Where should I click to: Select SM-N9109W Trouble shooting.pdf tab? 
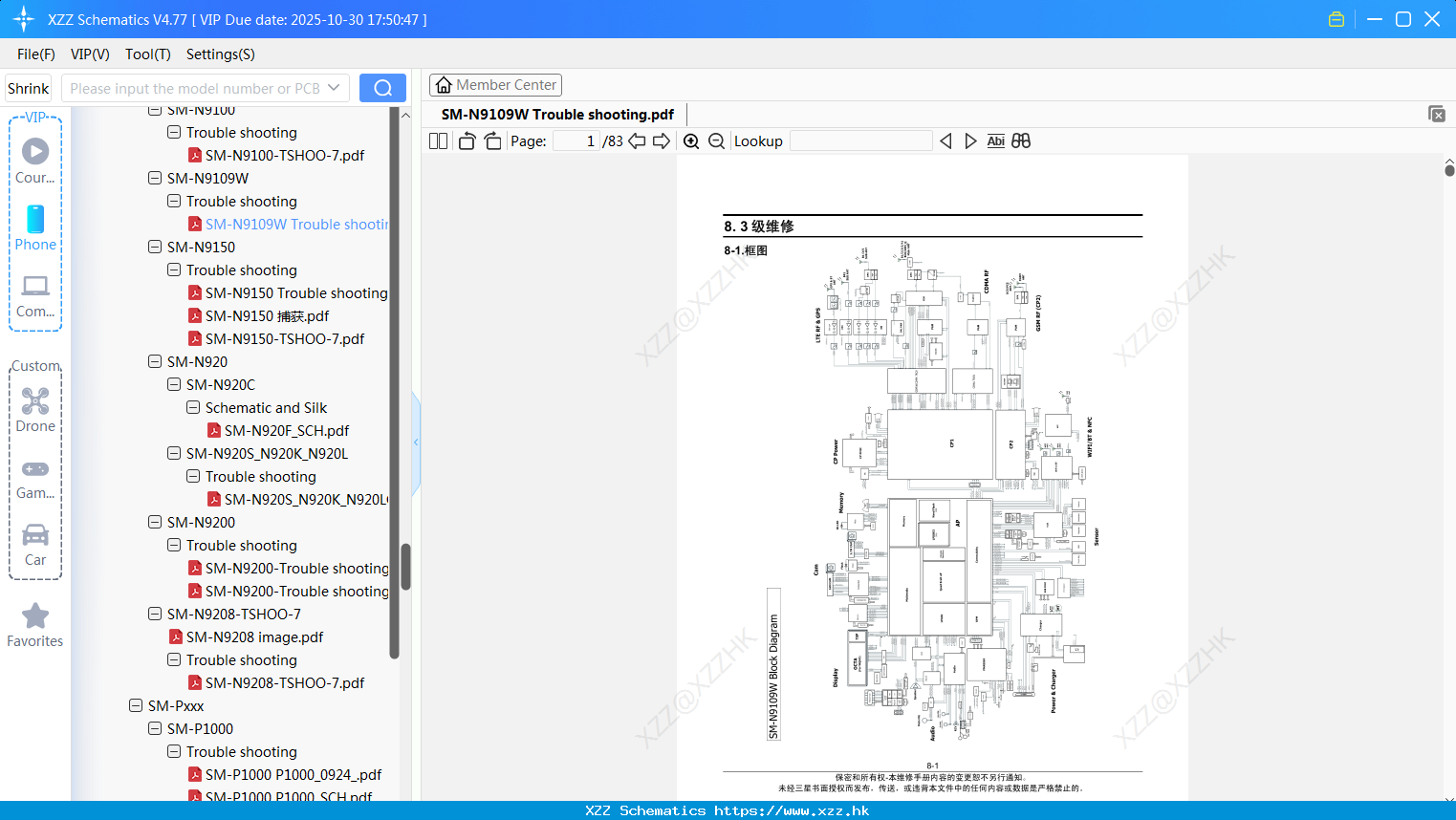click(x=557, y=114)
